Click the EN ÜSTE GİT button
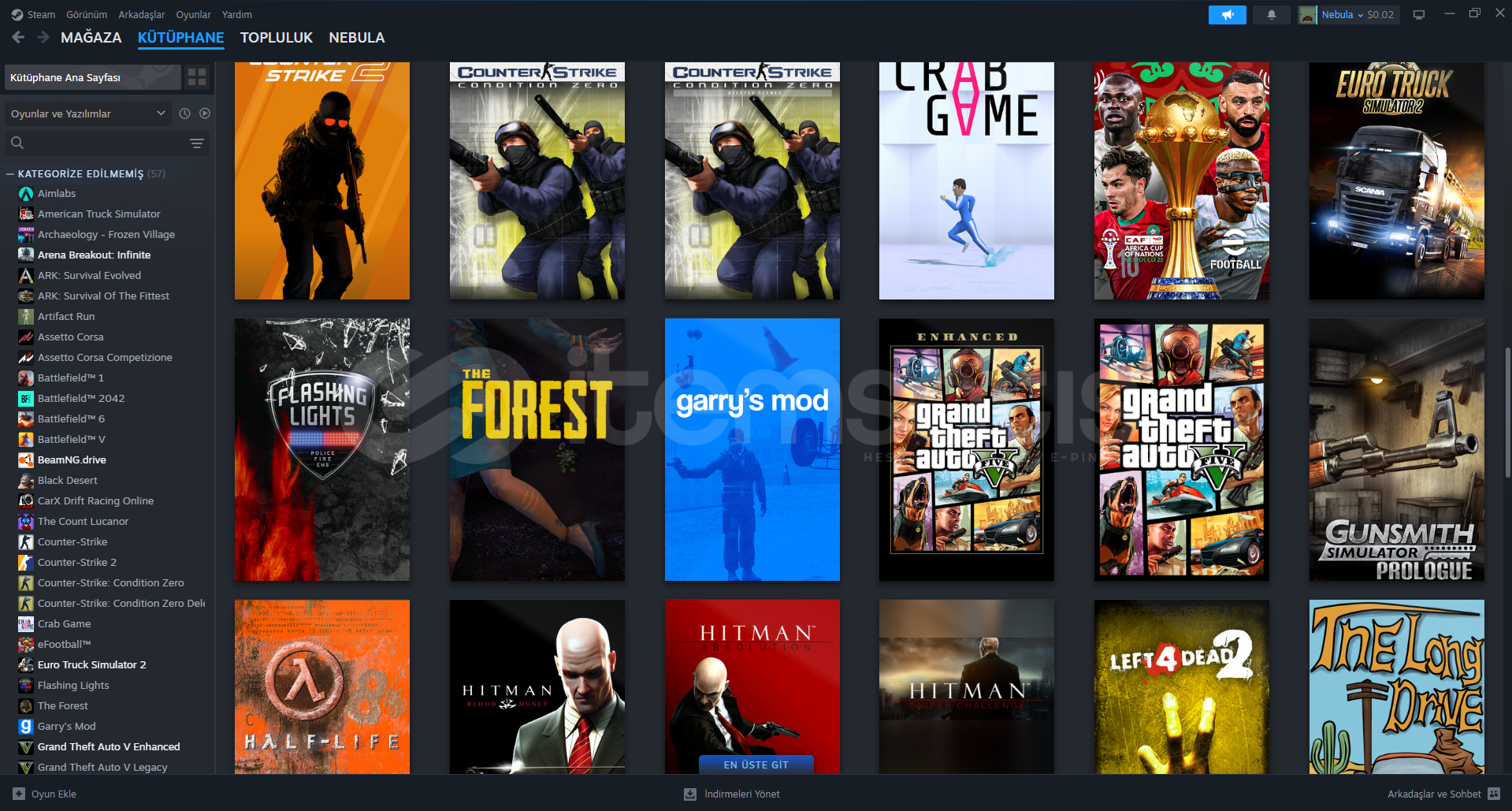Screen dimensions: 1512x811 (756, 764)
